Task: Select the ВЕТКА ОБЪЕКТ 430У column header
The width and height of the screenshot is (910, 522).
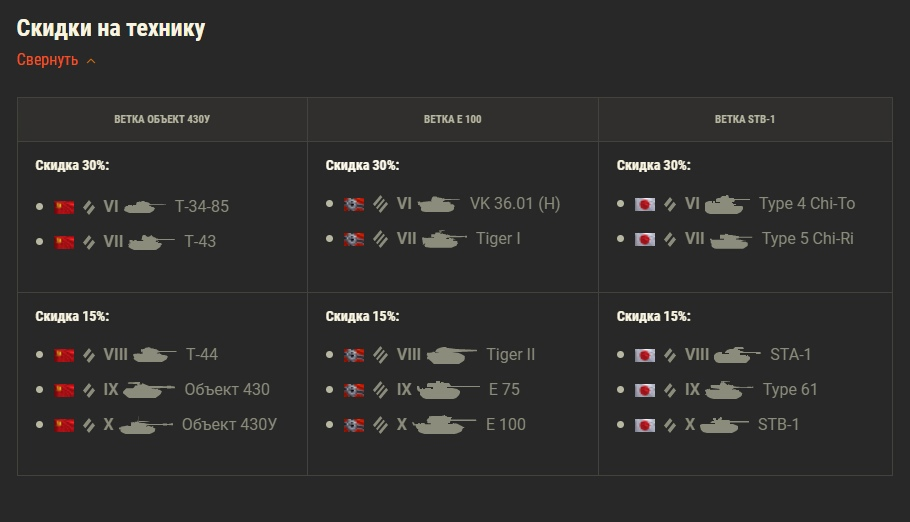Action: pyautogui.click(x=162, y=119)
